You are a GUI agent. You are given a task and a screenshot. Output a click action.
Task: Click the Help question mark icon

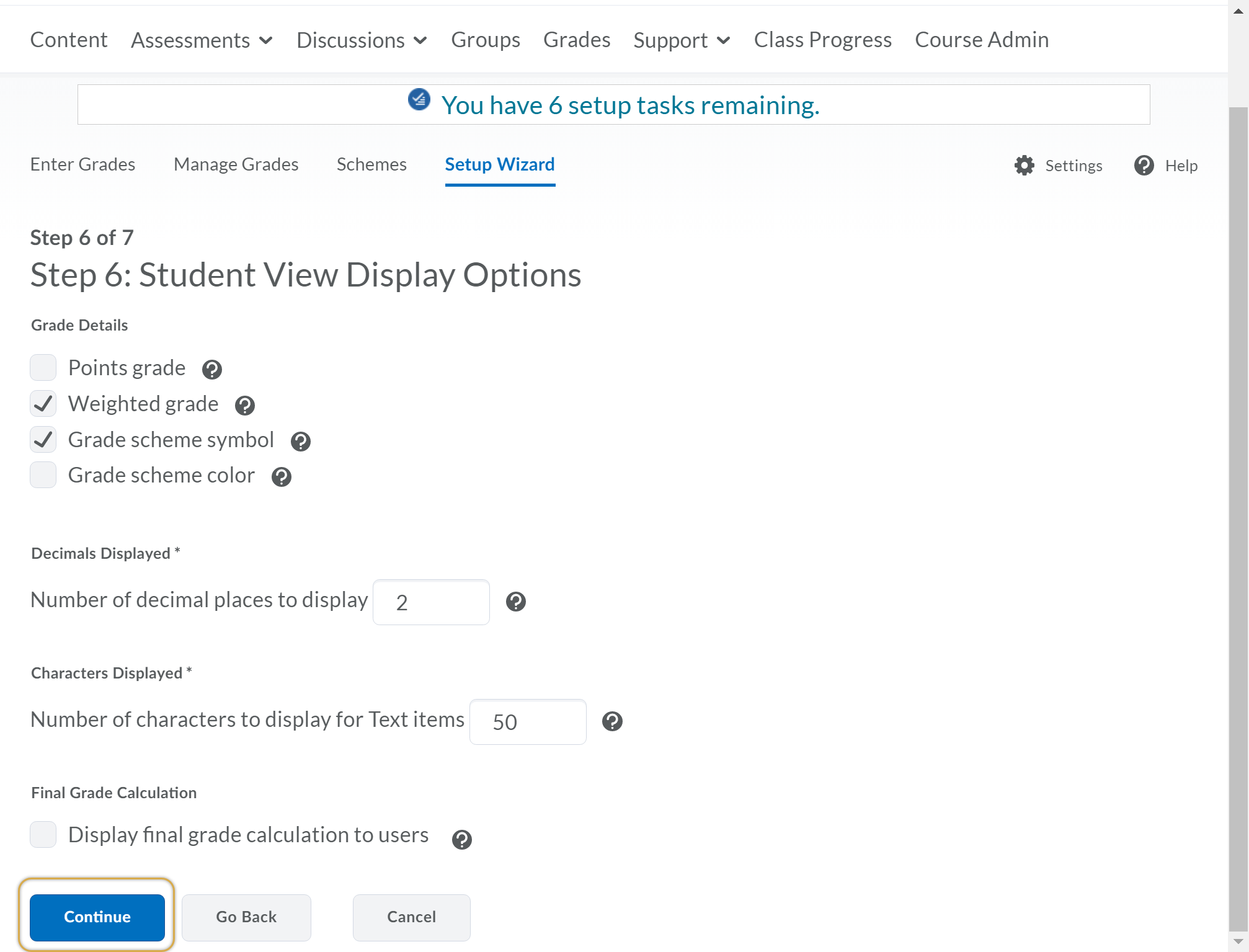click(x=1144, y=165)
